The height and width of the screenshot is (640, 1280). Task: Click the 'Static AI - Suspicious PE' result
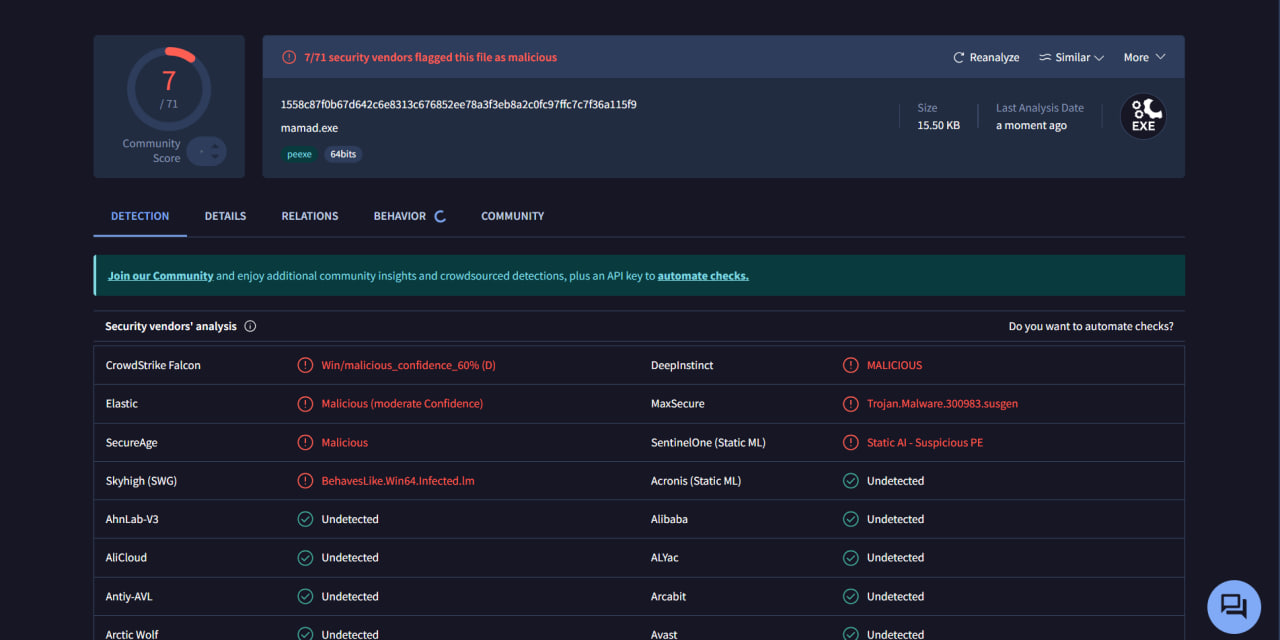click(925, 442)
